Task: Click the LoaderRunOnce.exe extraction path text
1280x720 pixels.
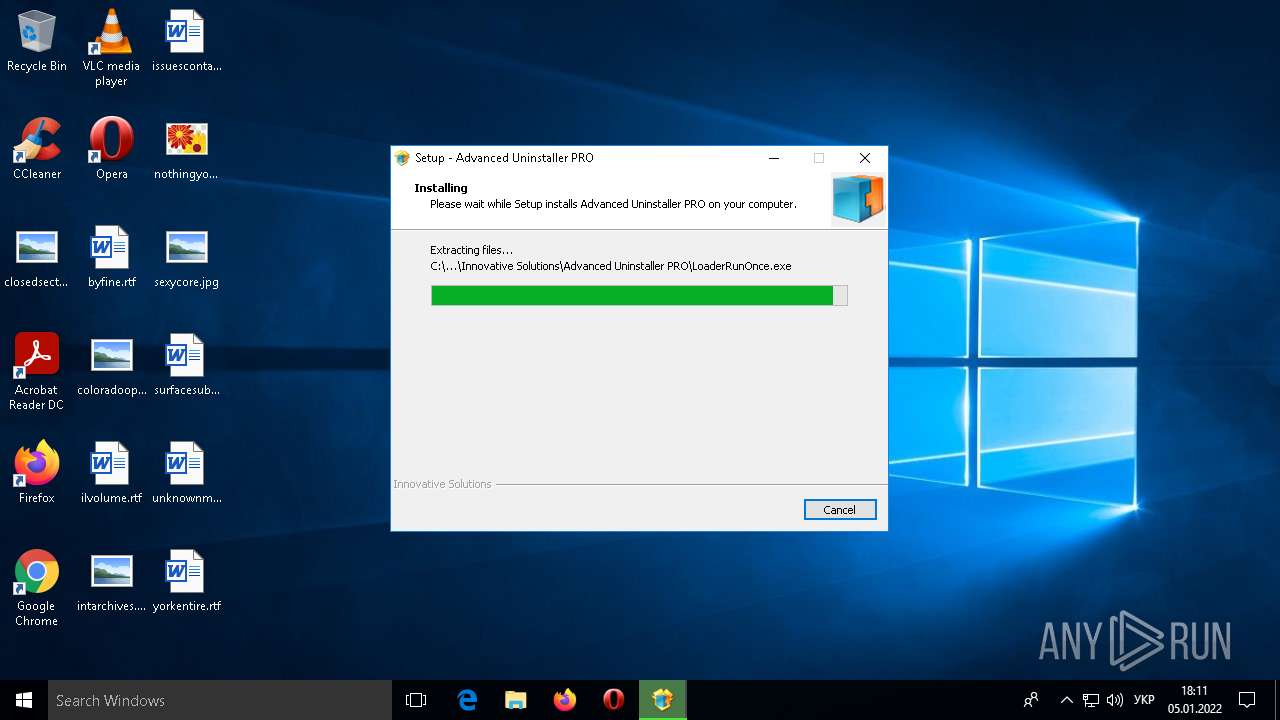Action: click(611, 266)
